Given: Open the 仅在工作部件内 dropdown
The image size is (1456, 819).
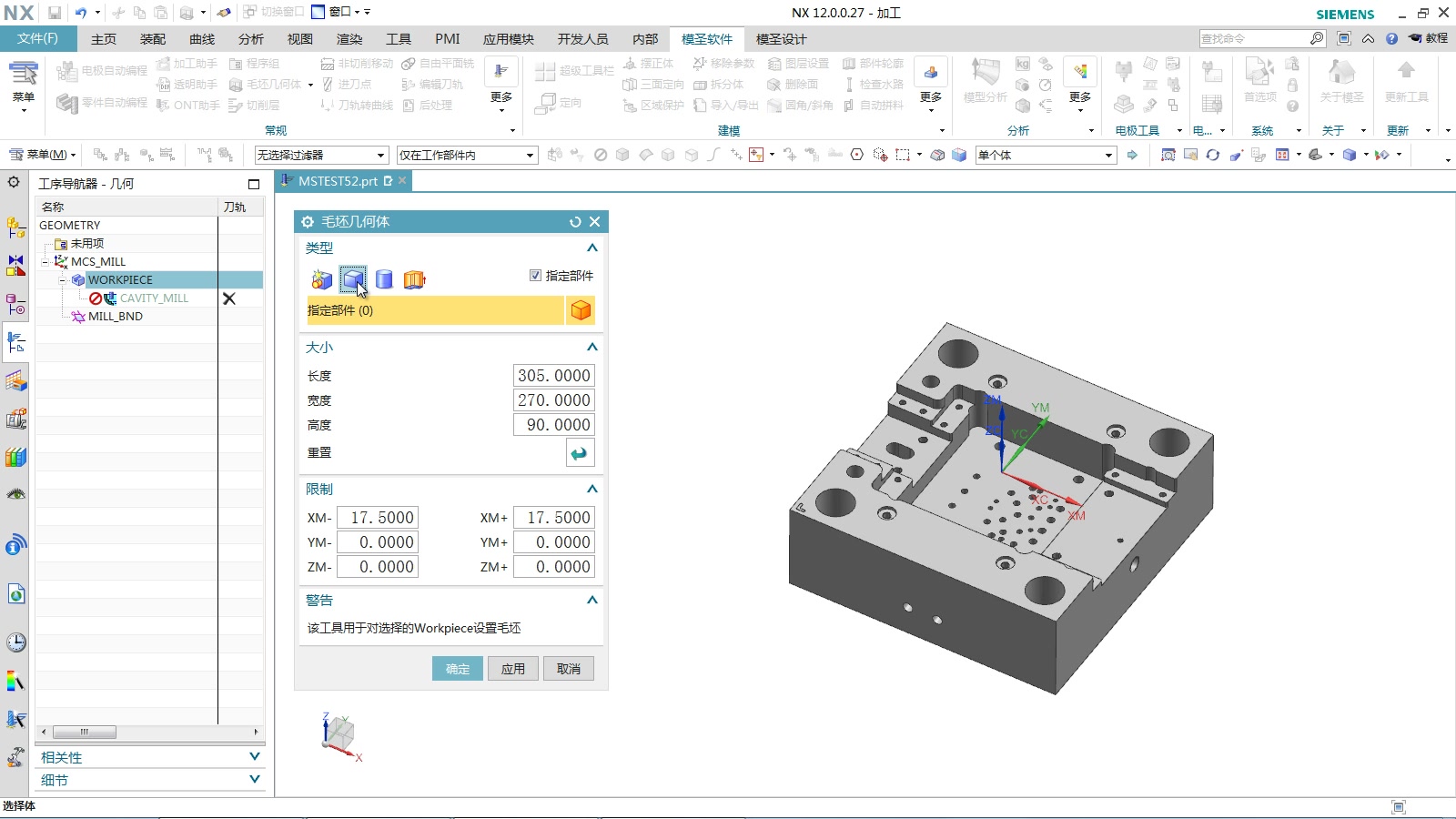Looking at the screenshot, I should coord(467,156).
